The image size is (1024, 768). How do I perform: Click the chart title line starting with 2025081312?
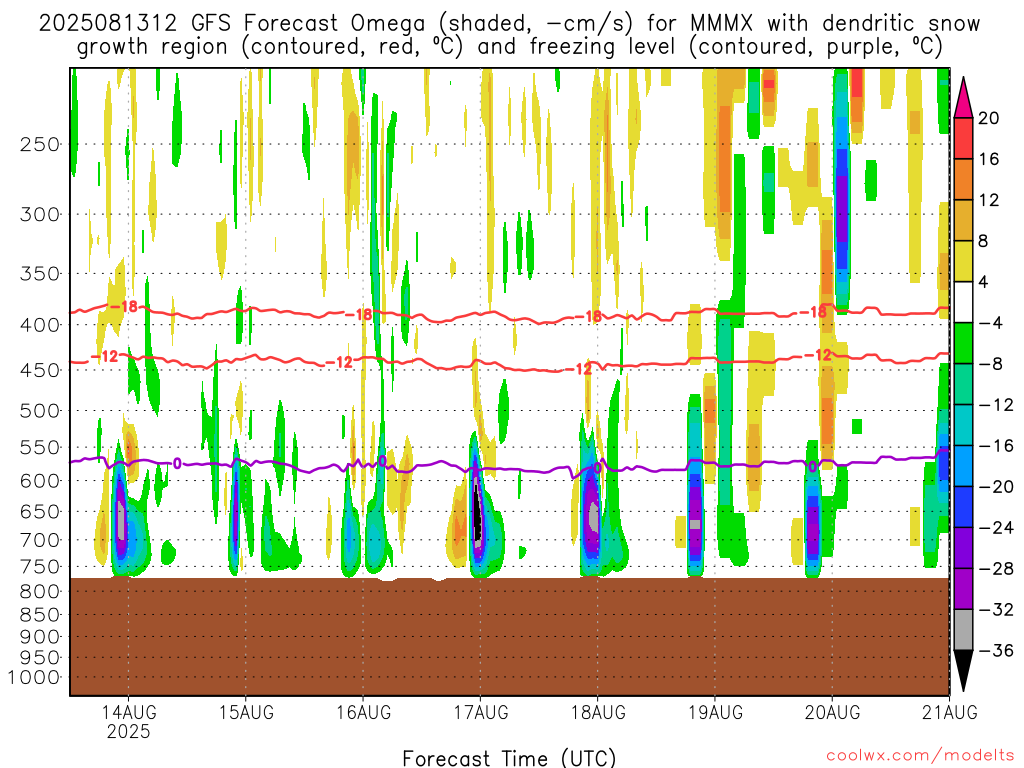[509, 23]
